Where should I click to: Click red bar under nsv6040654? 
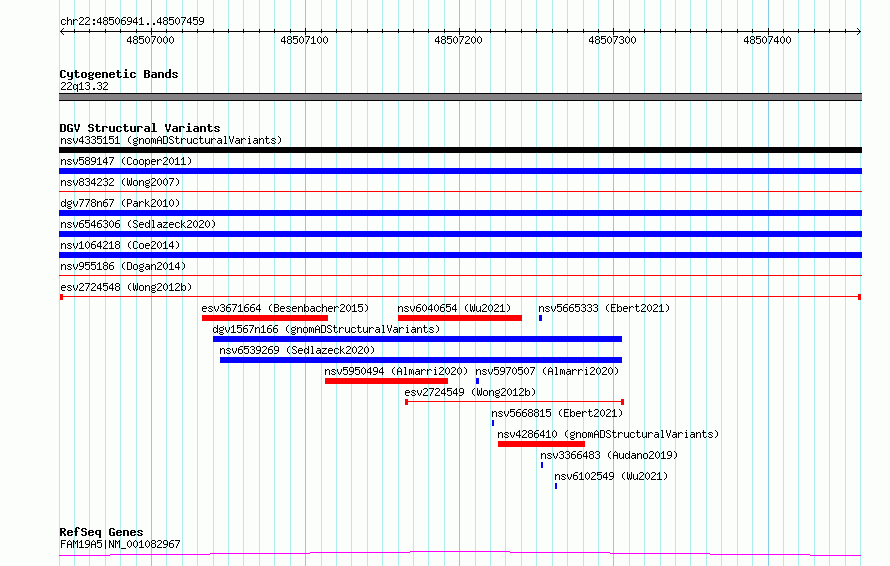click(x=460, y=318)
